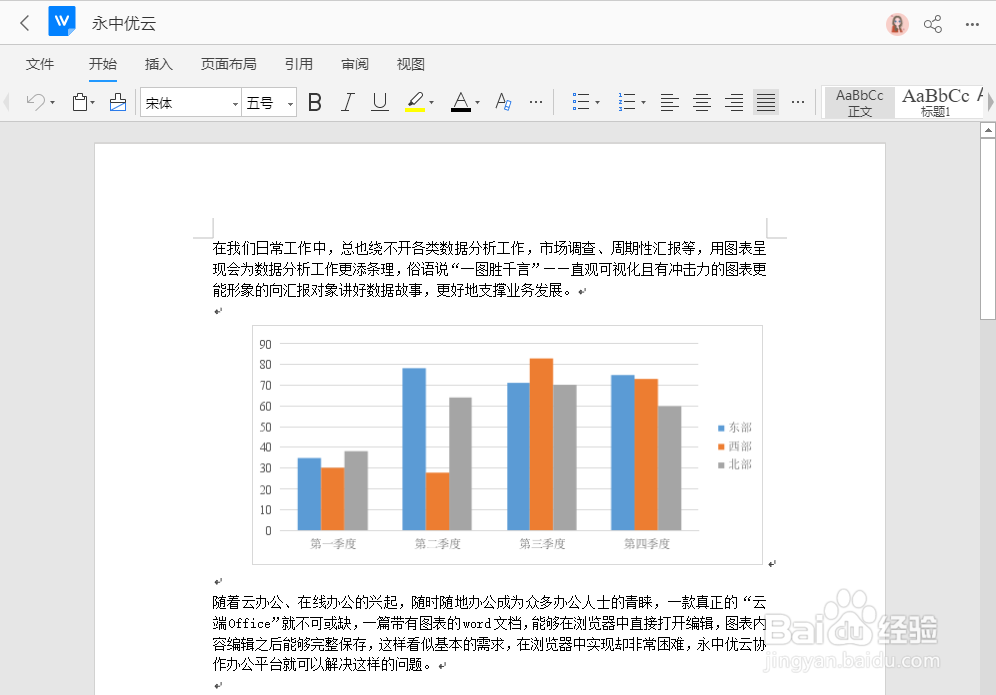The height and width of the screenshot is (695, 996).
Task: Open the paste options dropdown arrow
Action: [x=93, y=102]
